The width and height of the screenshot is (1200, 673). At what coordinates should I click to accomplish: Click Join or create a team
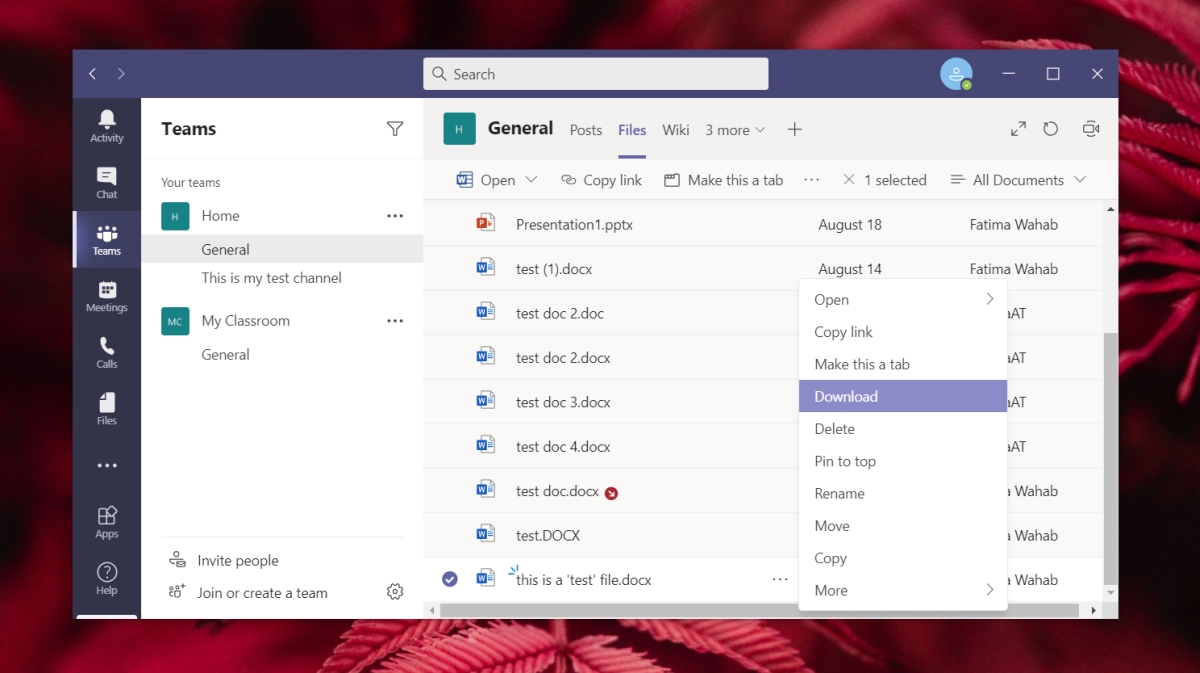point(262,593)
